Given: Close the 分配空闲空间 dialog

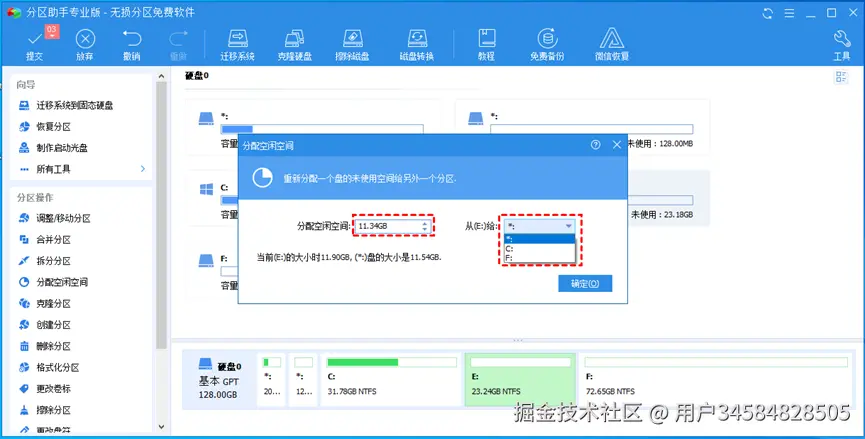Looking at the screenshot, I should coord(617,144).
